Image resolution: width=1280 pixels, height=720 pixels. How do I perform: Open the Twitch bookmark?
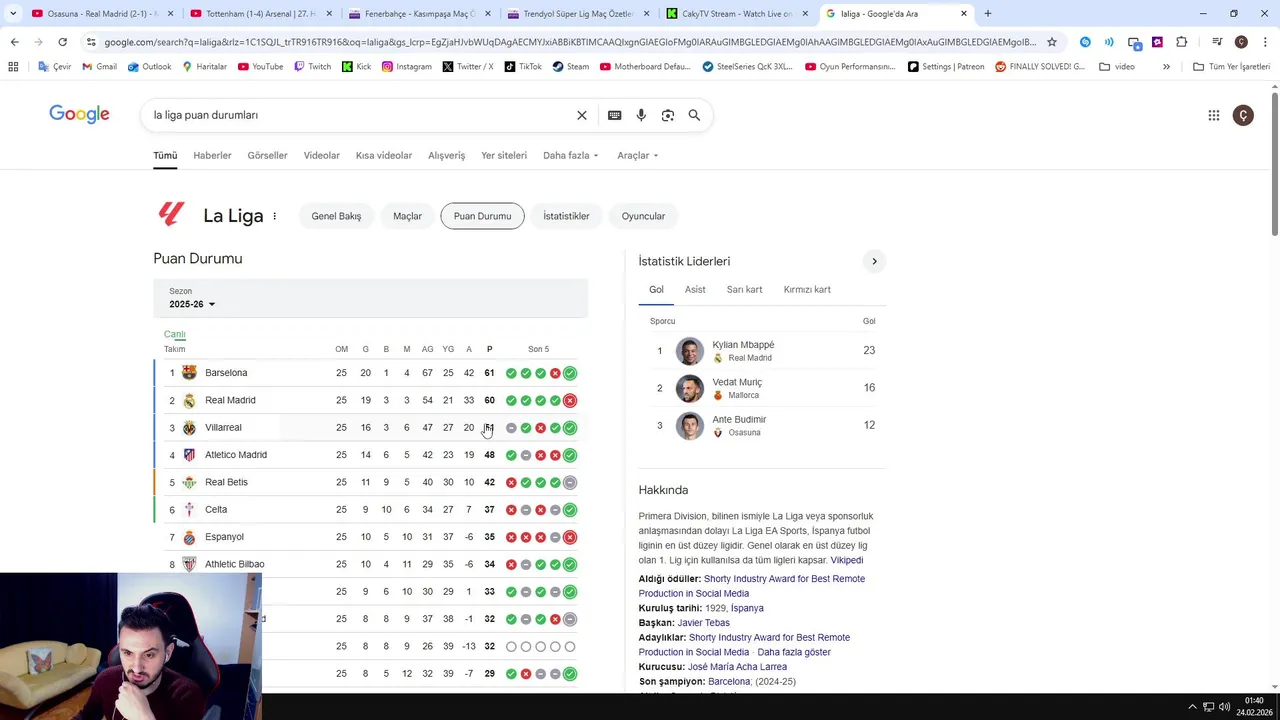click(312, 66)
